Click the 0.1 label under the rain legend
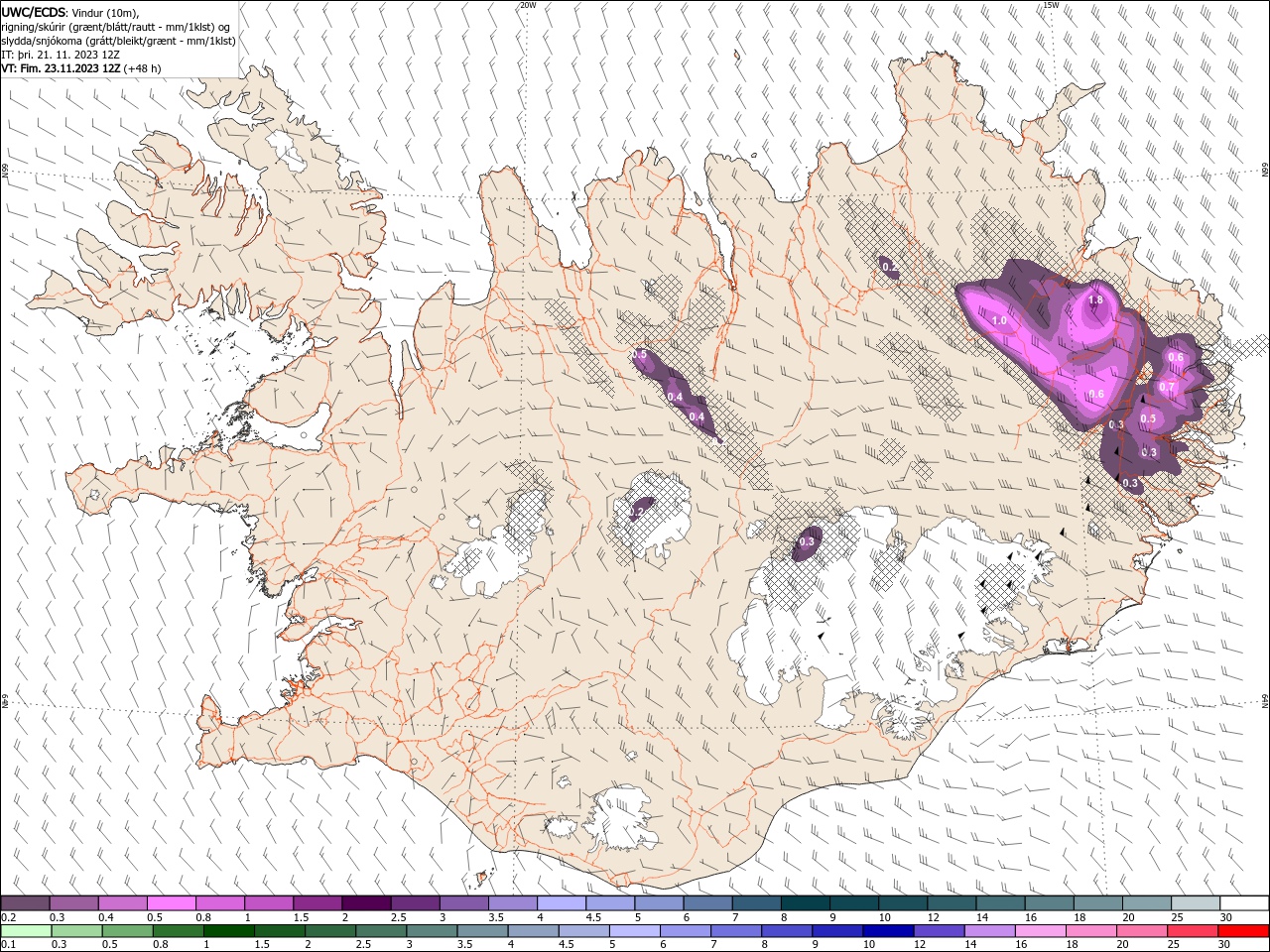The height and width of the screenshot is (952, 1270). 8,945
